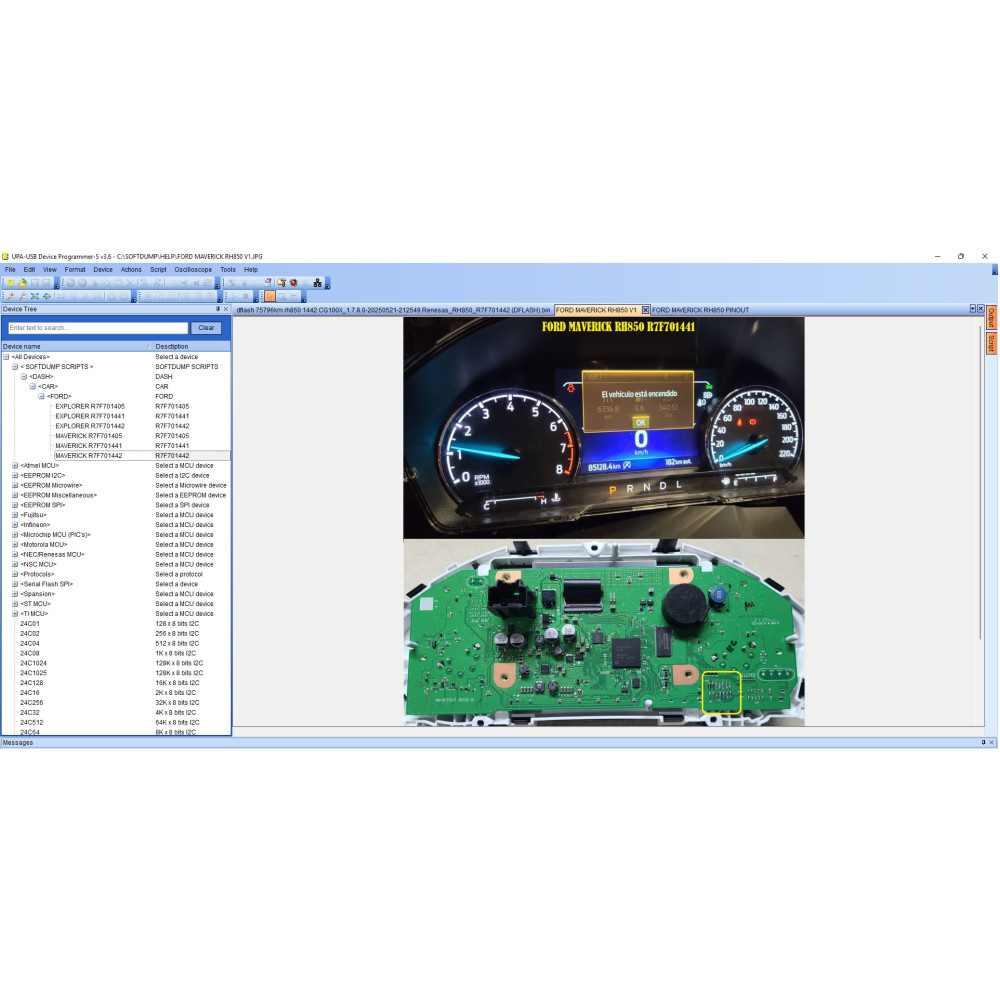The image size is (1000, 1000).
Task: Open the debug toolbar overflow arrow
Action: [x=328, y=285]
